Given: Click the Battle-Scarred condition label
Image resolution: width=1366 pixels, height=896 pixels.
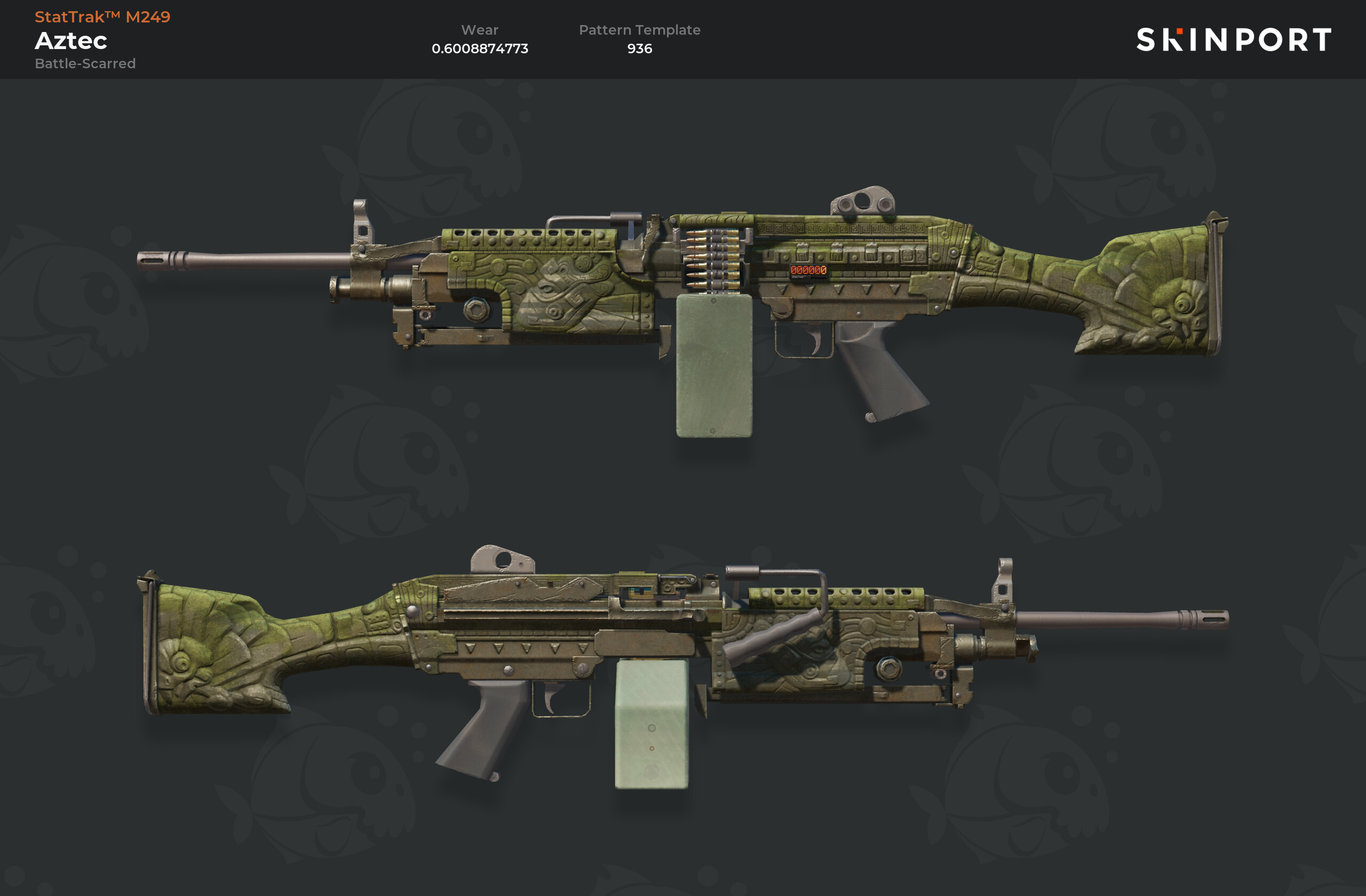Looking at the screenshot, I should tap(85, 63).
